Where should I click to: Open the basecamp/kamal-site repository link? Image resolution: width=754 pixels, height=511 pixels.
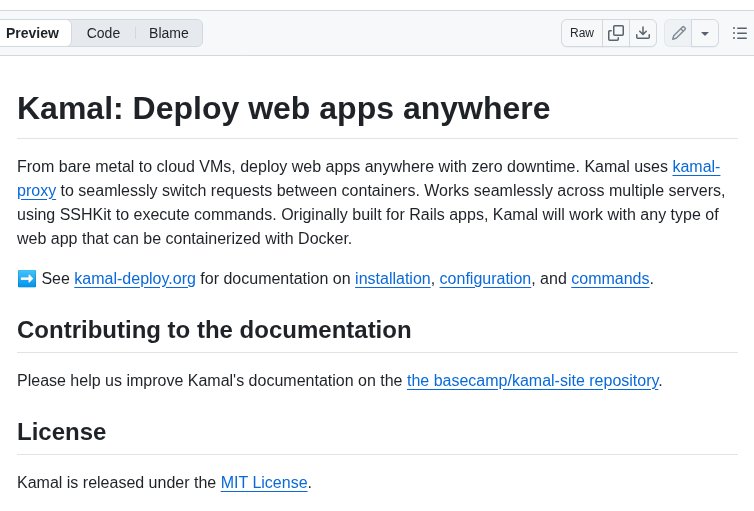pyautogui.click(x=532, y=380)
